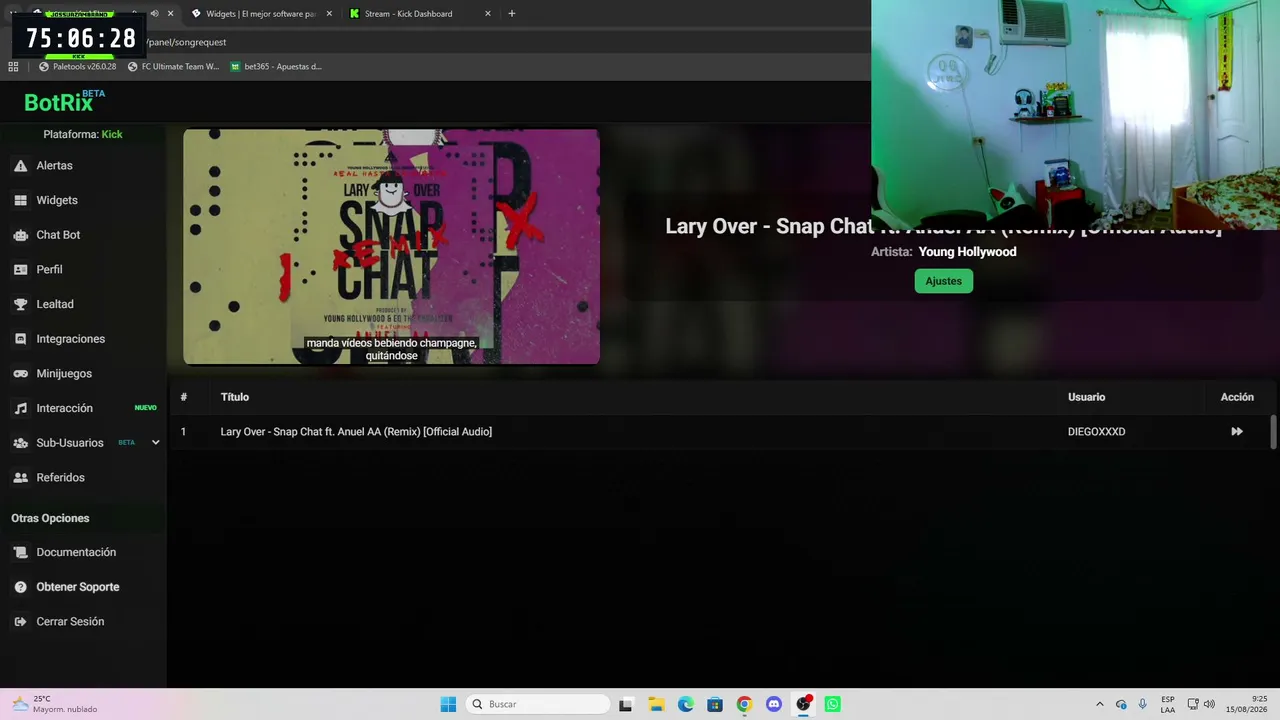Show hidden system tray icons
This screenshot has width=1280, height=720.
click(1100, 704)
